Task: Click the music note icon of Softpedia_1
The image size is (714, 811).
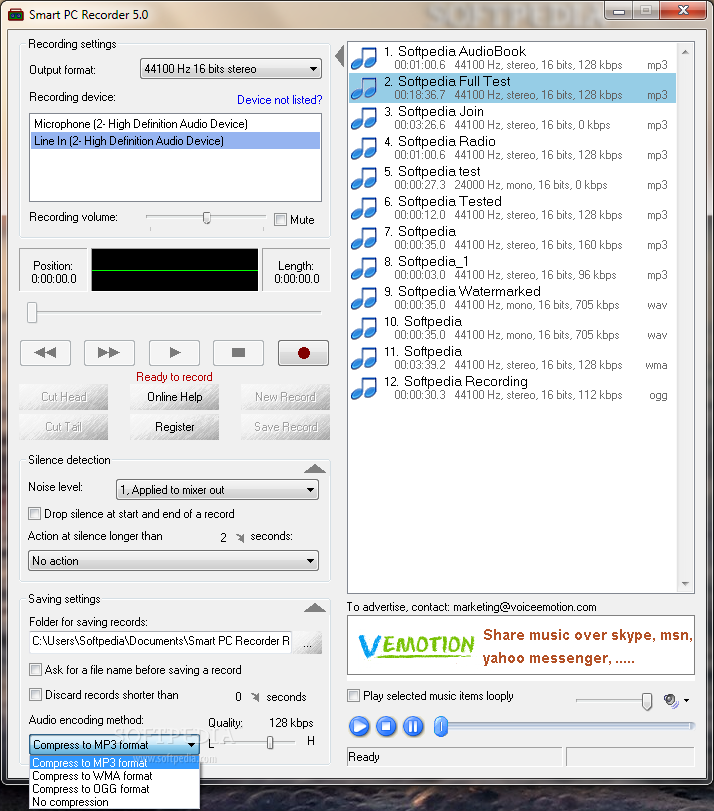Action: 364,268
